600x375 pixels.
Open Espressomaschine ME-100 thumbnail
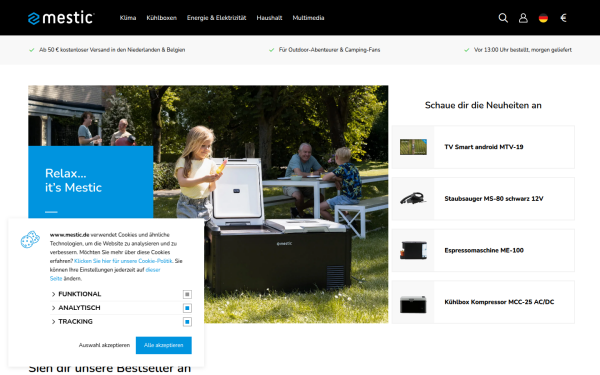coord(413,250)
